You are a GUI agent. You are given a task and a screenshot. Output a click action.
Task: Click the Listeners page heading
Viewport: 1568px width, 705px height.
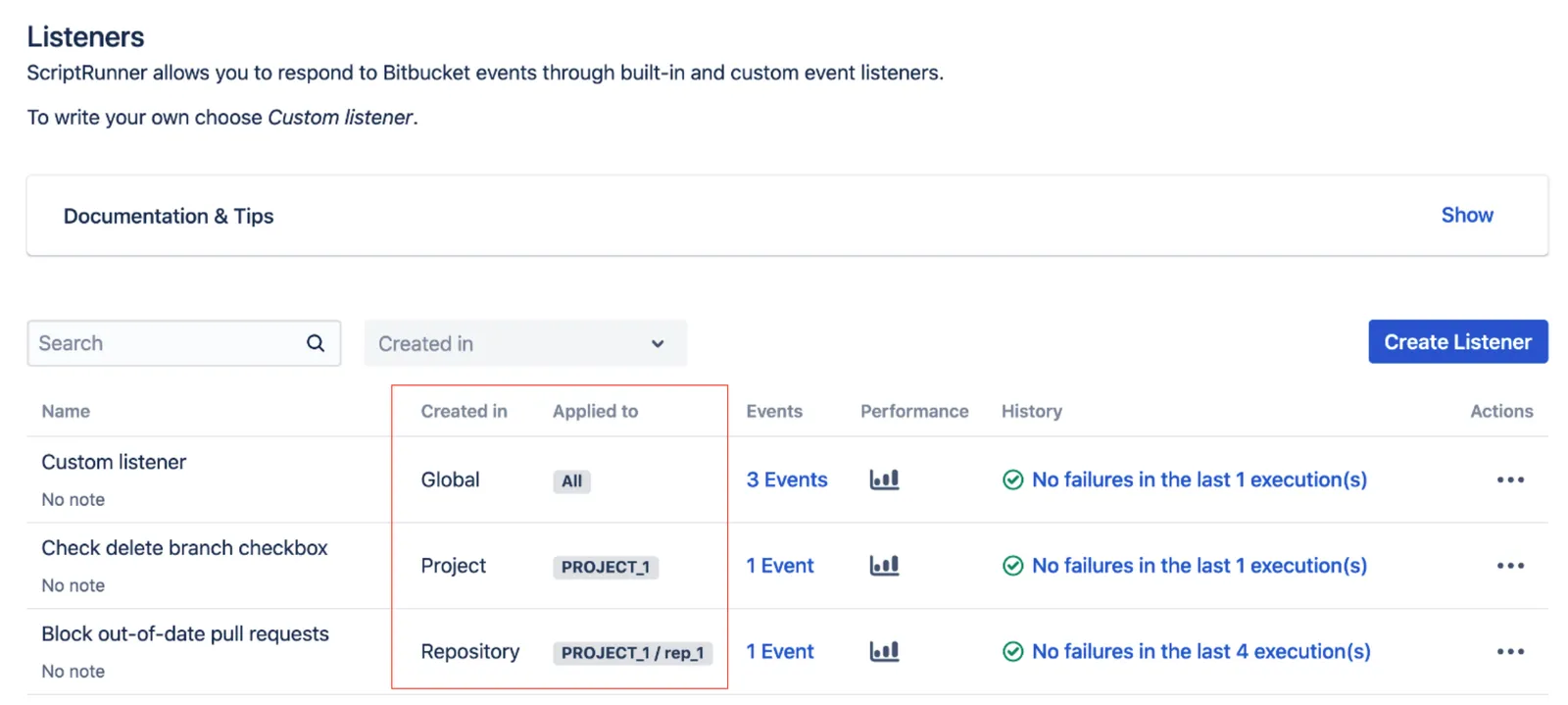(x=85, y=36)
